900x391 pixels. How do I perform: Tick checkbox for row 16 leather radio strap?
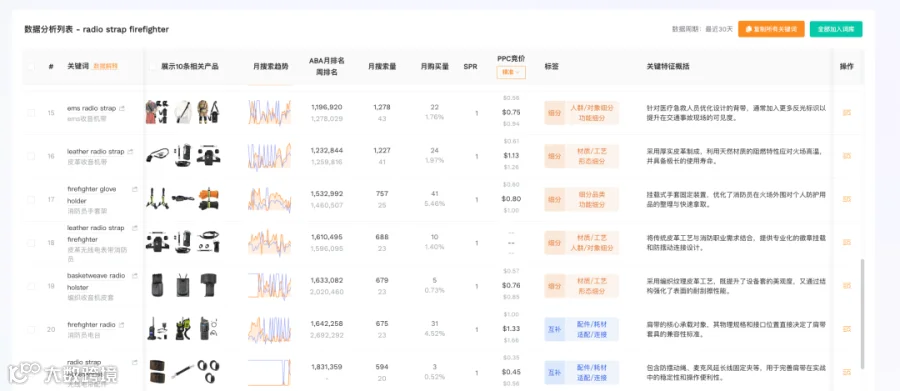(31, 156)
